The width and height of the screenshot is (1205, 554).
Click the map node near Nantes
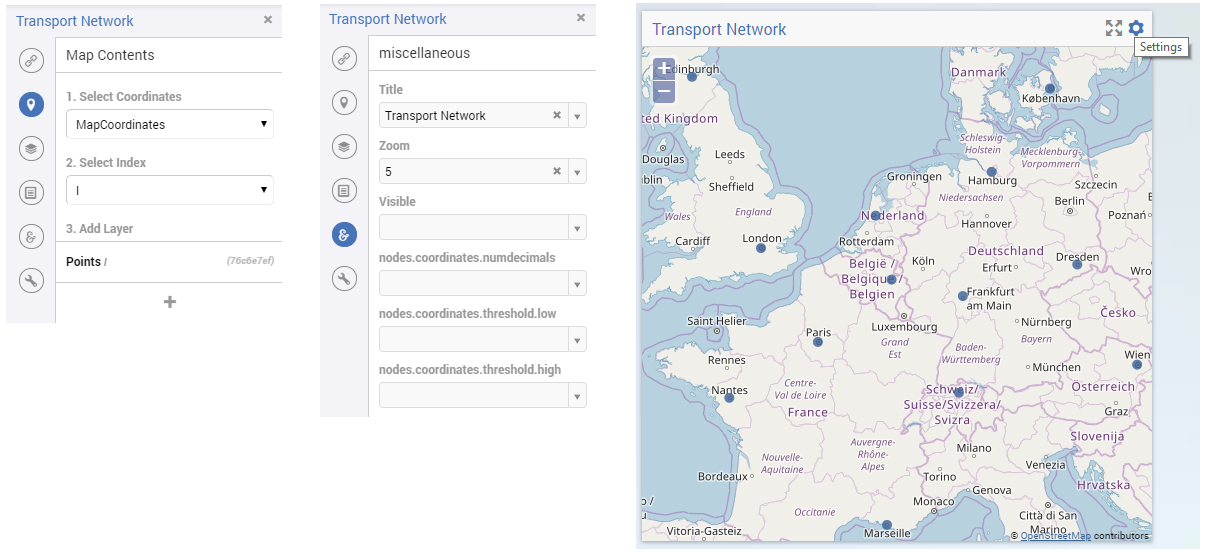pos(729,398)
